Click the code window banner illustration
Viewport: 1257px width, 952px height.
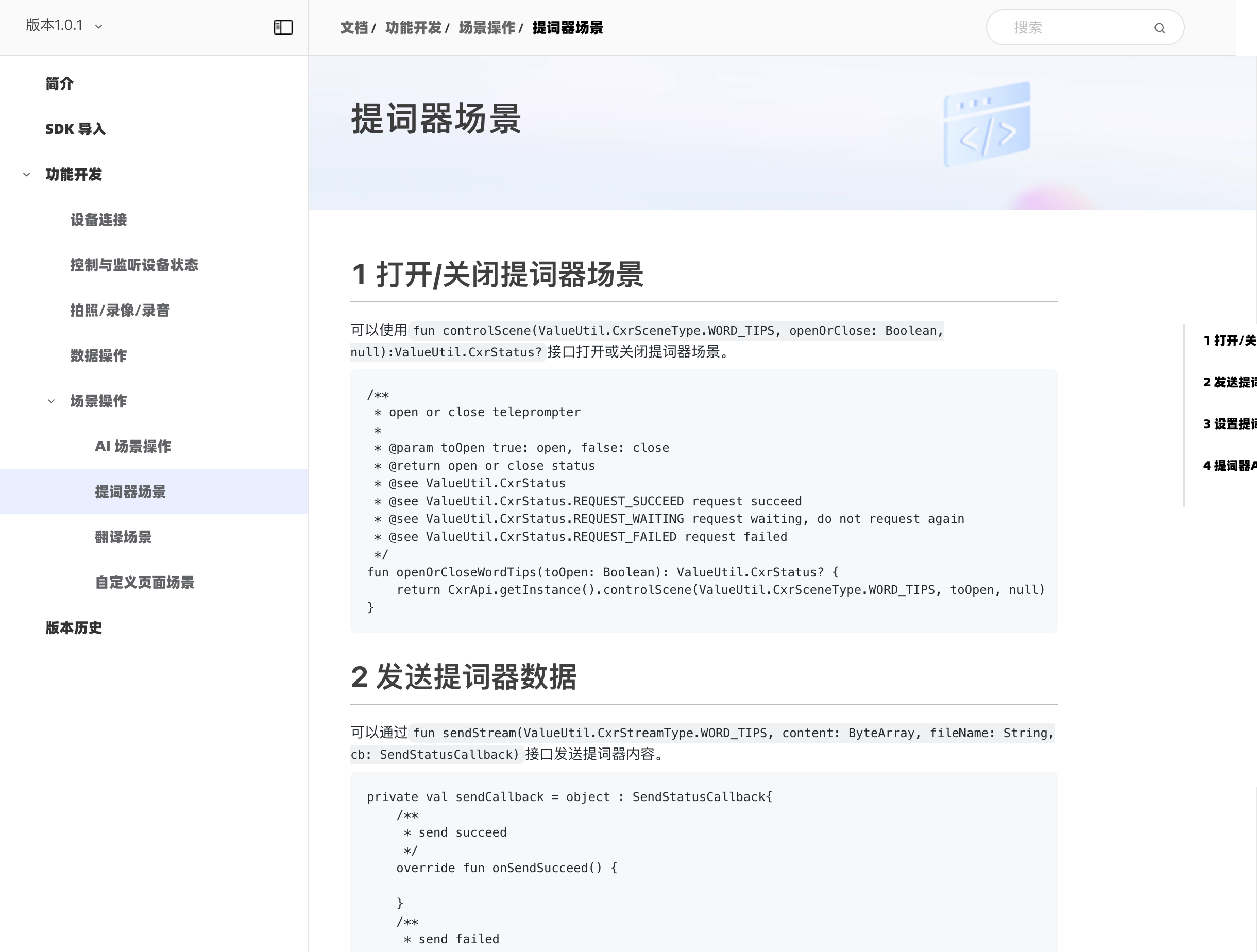(x=987, y=125)
